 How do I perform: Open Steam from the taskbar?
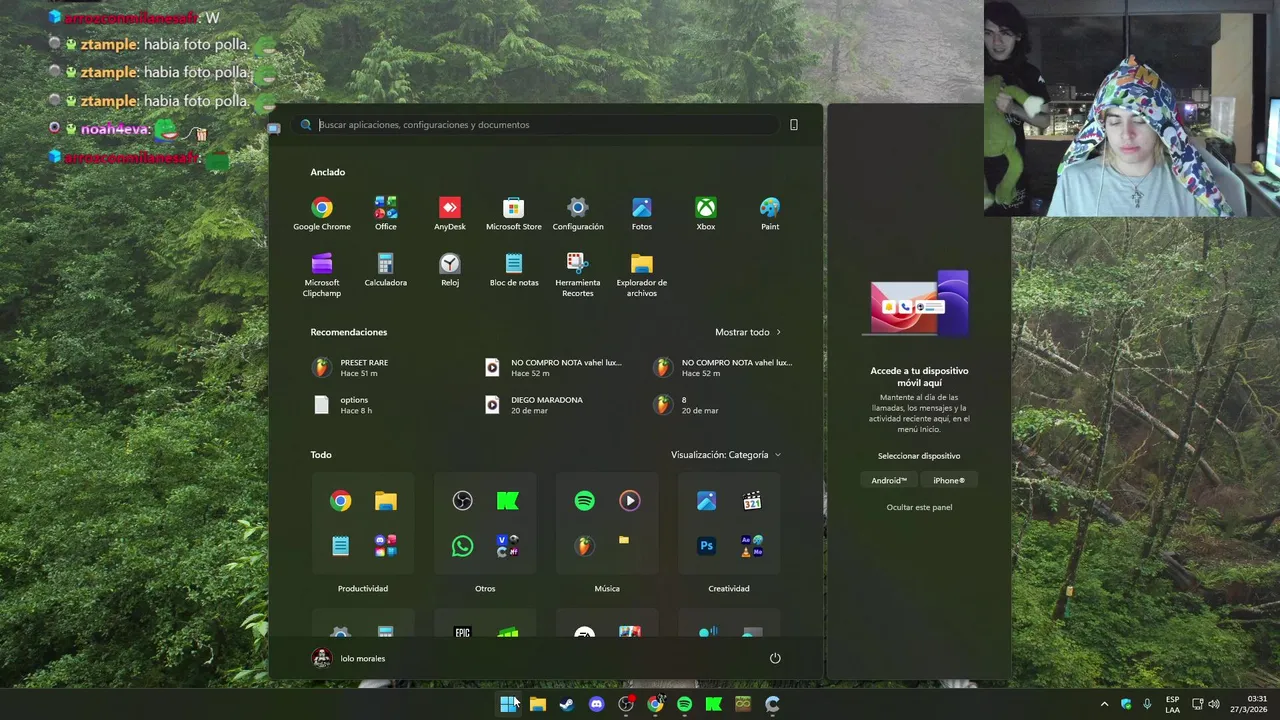[567, 704]
